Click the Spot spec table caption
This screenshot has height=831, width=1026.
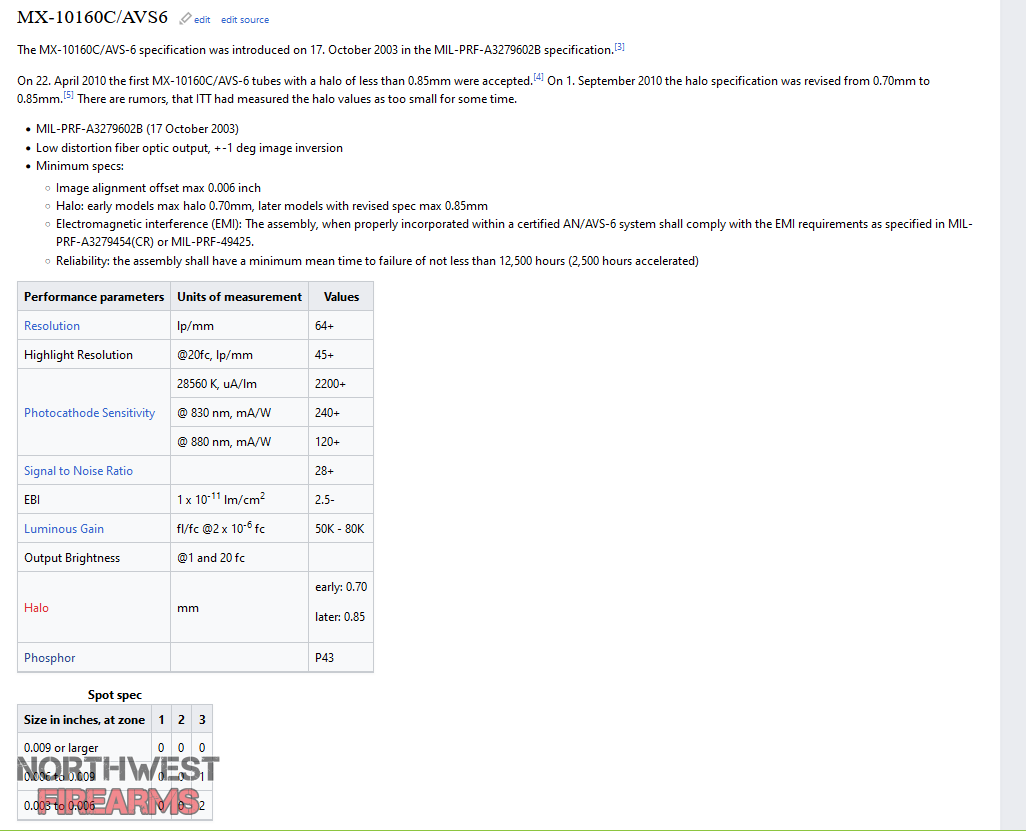115,694
